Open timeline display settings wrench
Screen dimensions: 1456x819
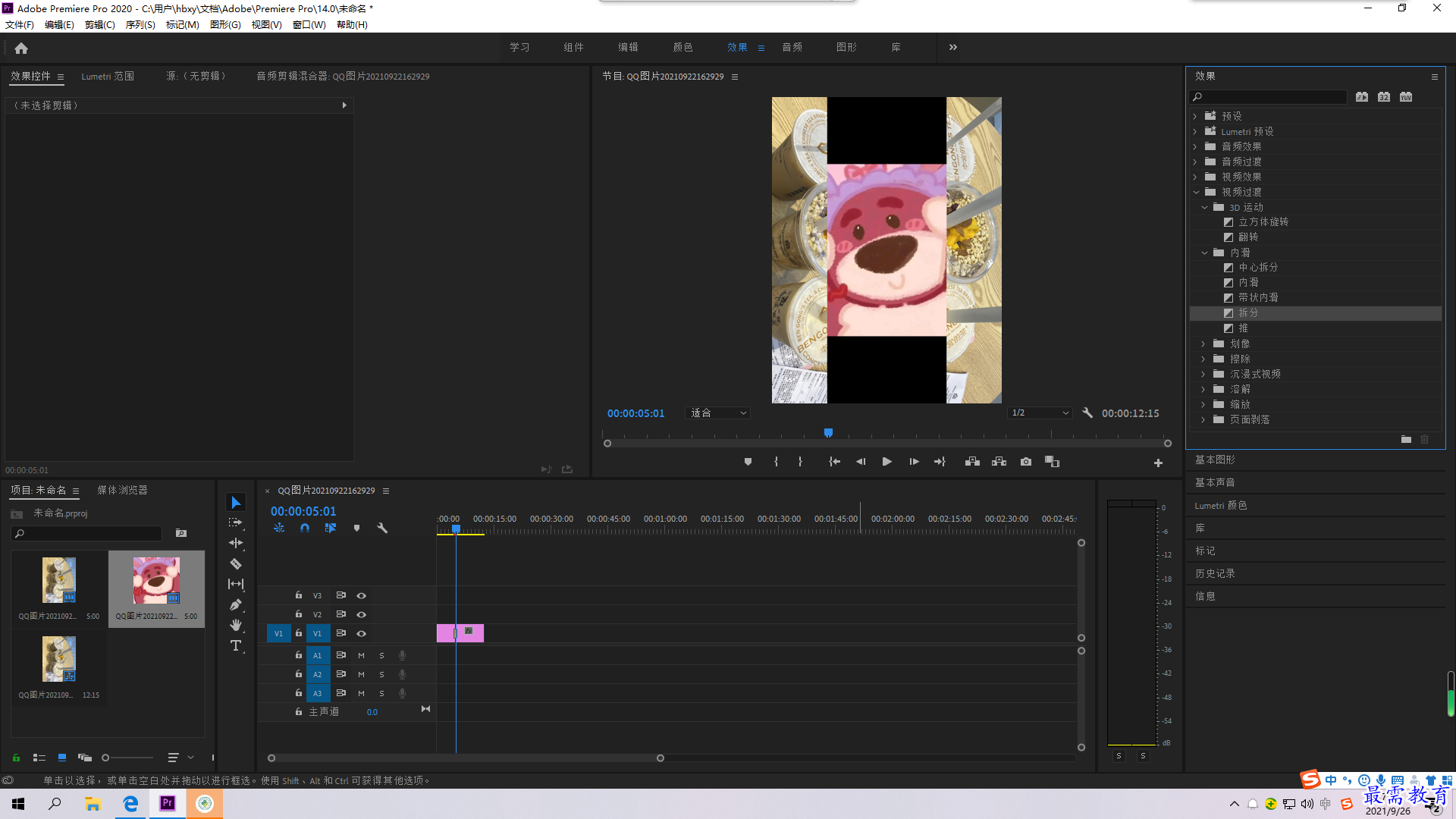(382, 528)
